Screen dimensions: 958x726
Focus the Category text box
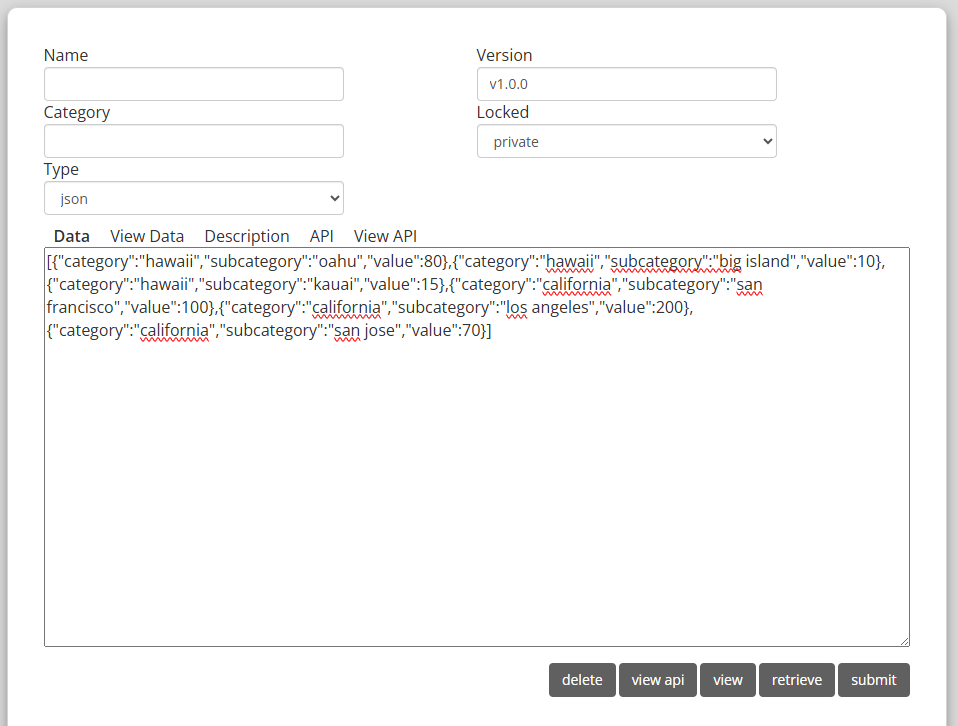(194, 141)
